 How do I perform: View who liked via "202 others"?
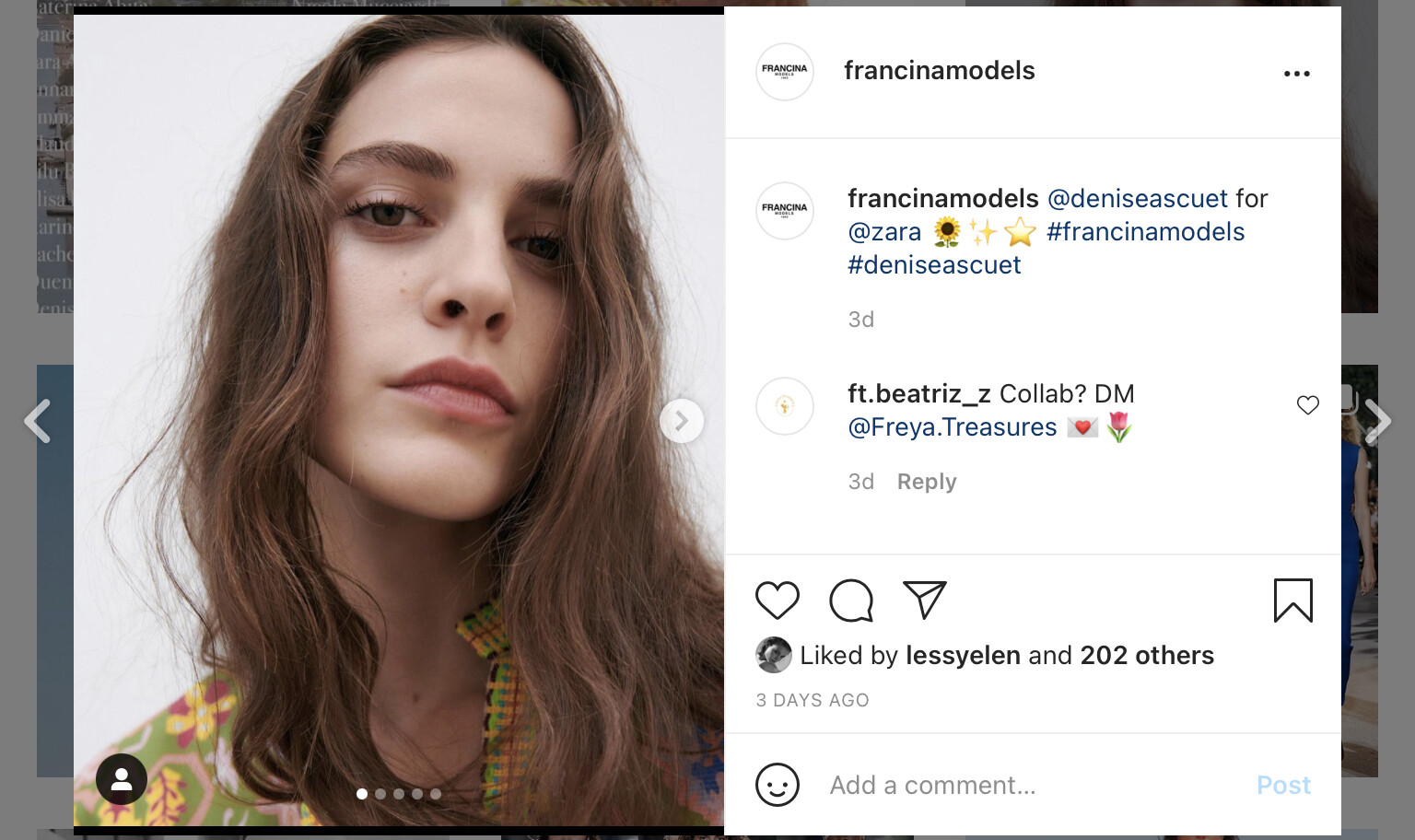click(x=1147, y=656)
